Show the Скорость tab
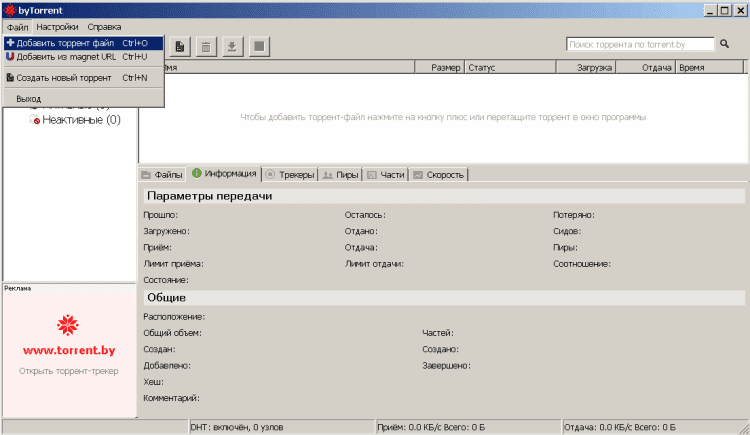Image resolution: width=750 pixels, height=435 pixels. (x=438, y=174)
